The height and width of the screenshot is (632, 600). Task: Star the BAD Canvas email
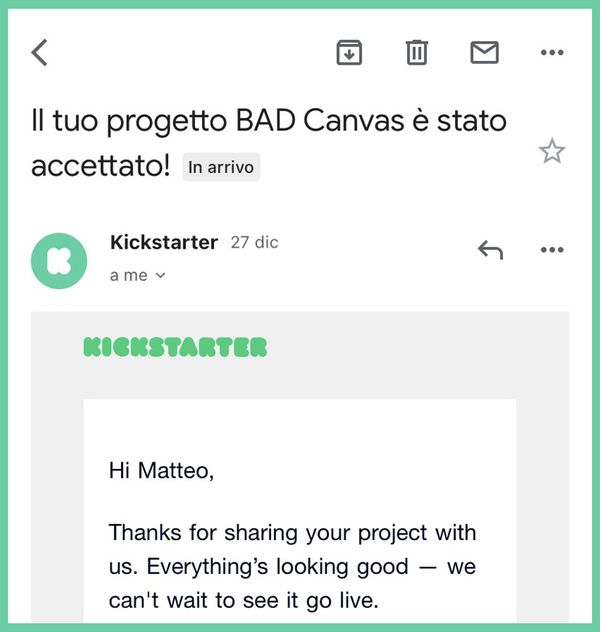[552, 151]
